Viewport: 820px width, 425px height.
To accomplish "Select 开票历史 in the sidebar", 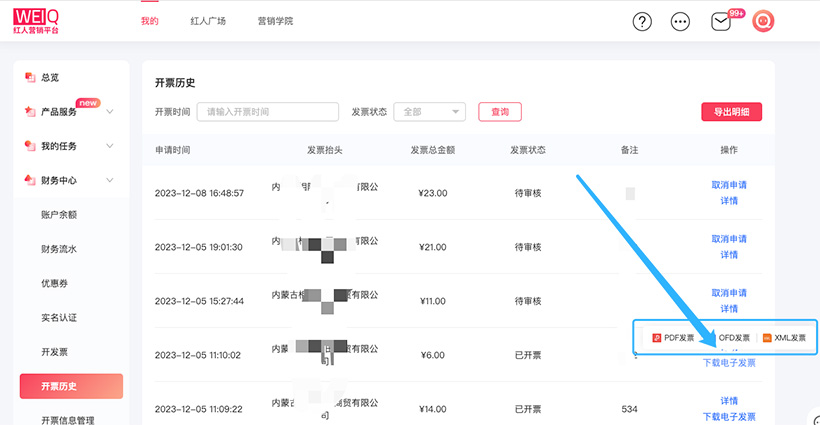I will click(71, 386).
